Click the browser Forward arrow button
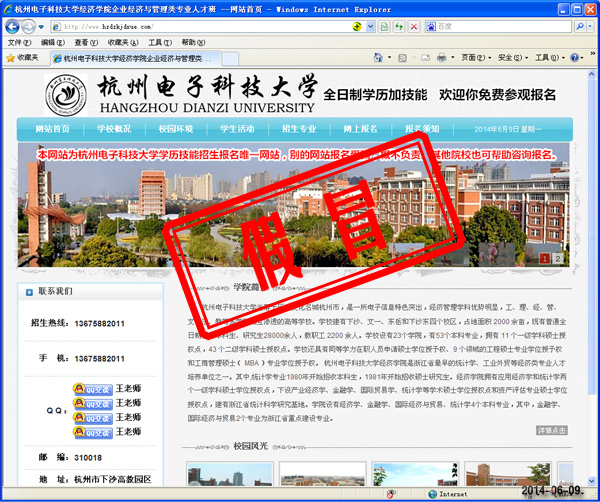The image size is (600, 502). (x=28, y=27)
